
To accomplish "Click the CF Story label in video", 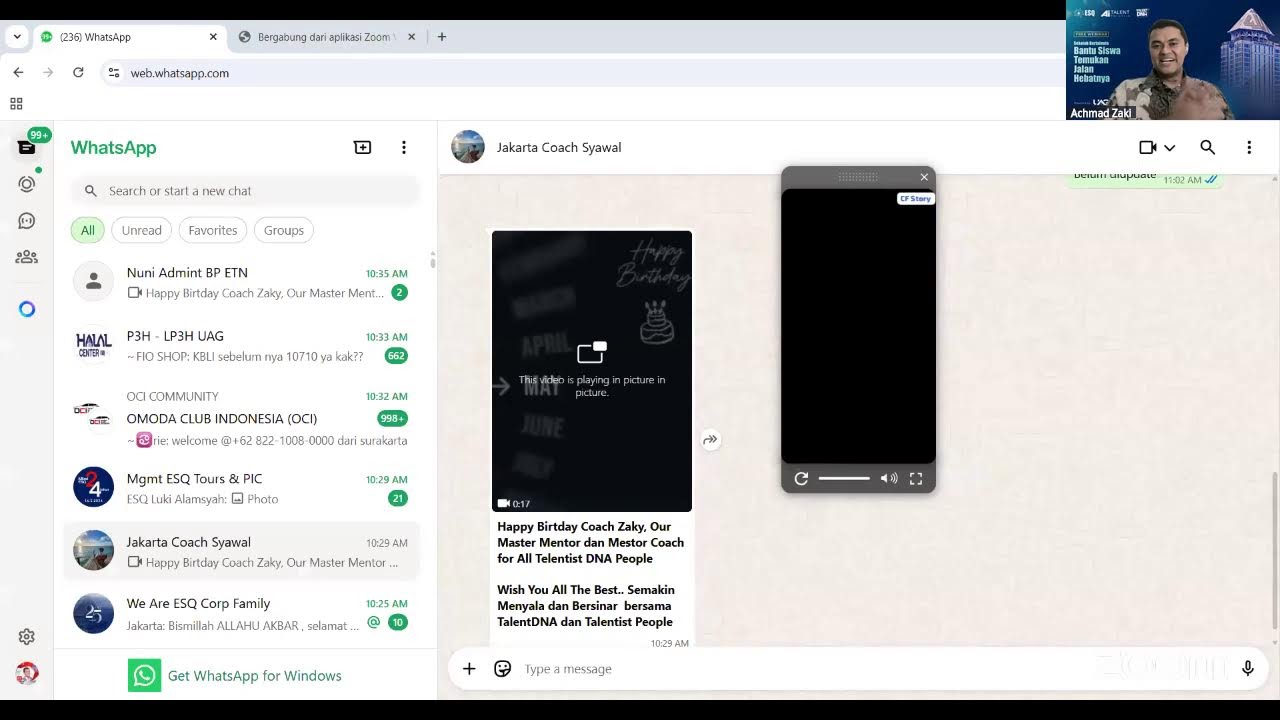I will click(915, 199).
